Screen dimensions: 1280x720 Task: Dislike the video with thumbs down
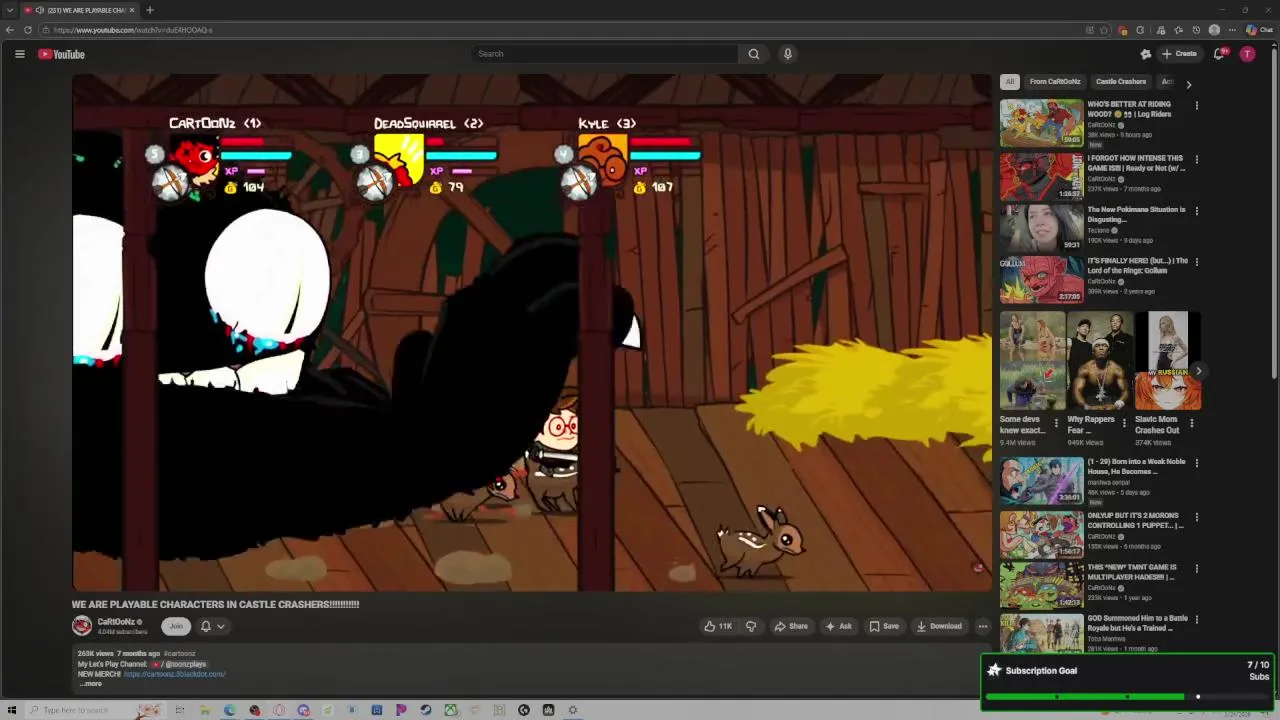click(x=751, y=626)
